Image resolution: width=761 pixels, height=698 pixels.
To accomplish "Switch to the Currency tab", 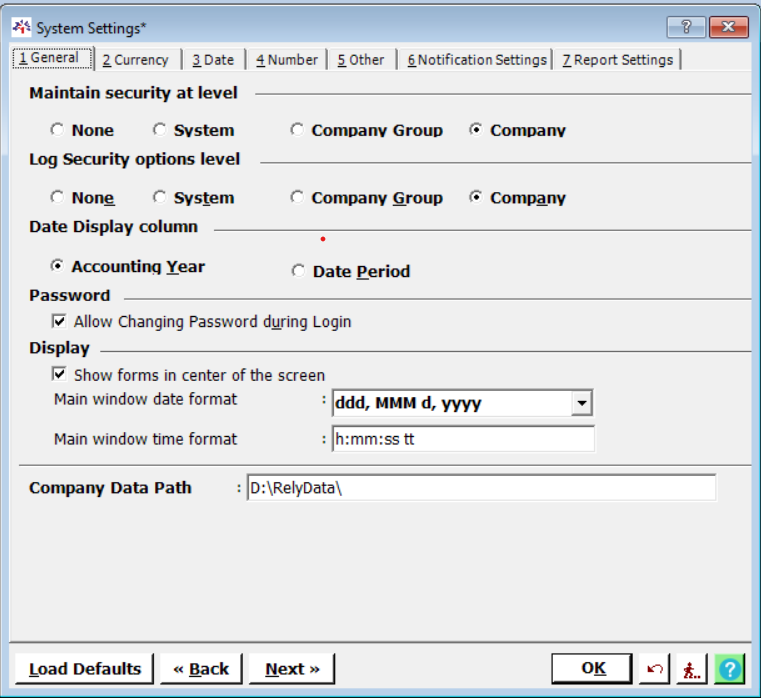I will pos(136,60).
